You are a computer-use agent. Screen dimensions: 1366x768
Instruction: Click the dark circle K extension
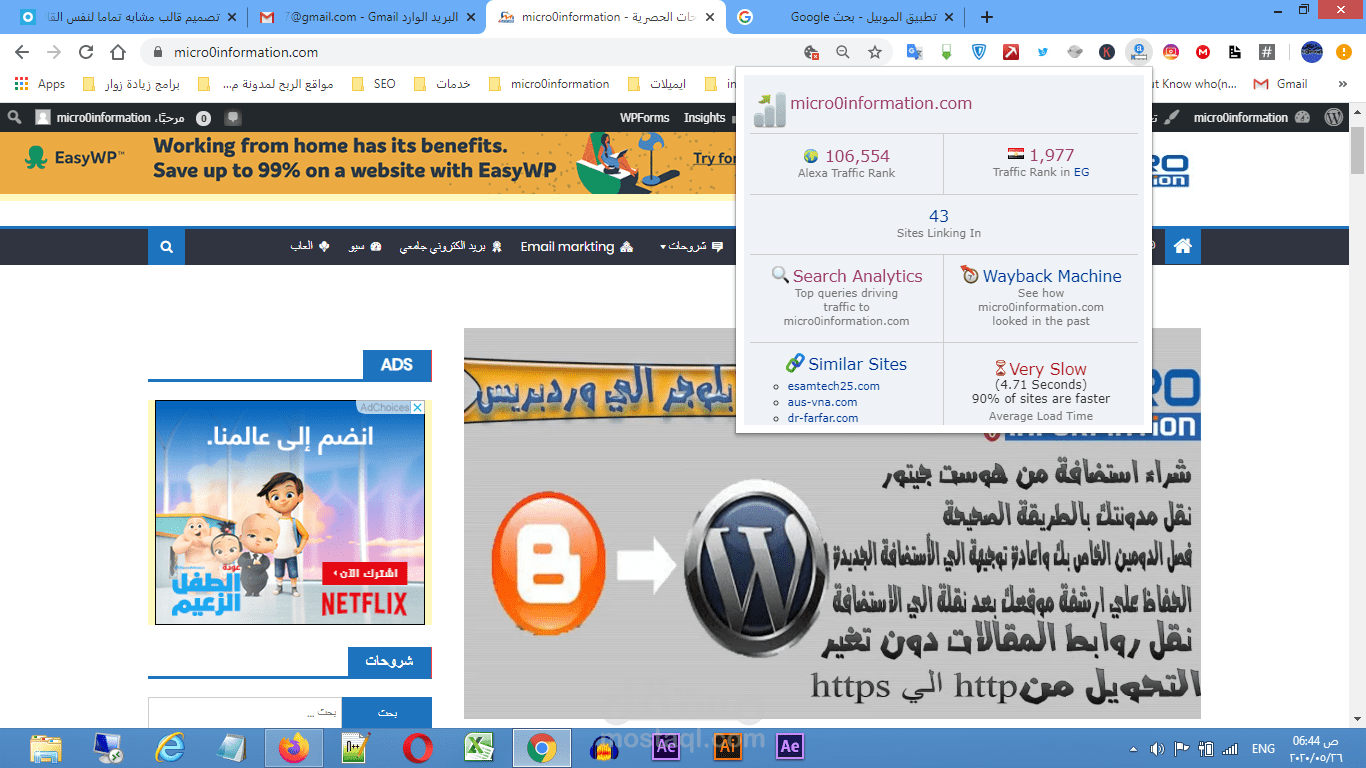point(1107,52)
